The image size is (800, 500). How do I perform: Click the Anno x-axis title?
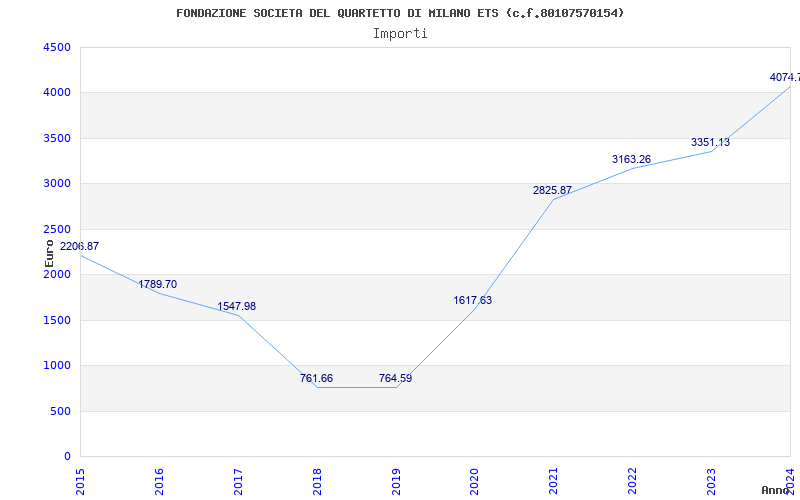click(776, 490)
